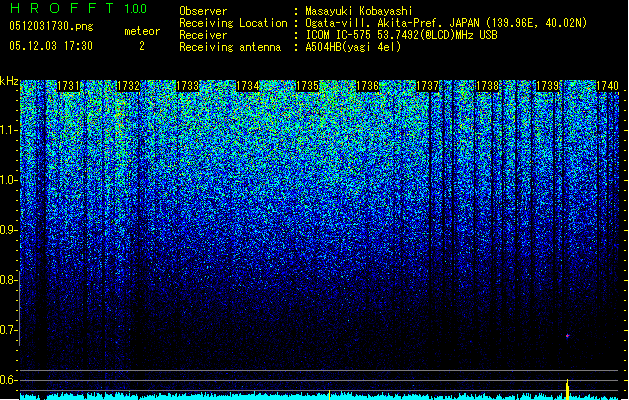This screenshot has height=400, width=629.
Task: Click the tall yellow signal spike near 1739
Action: coord(567,390)
